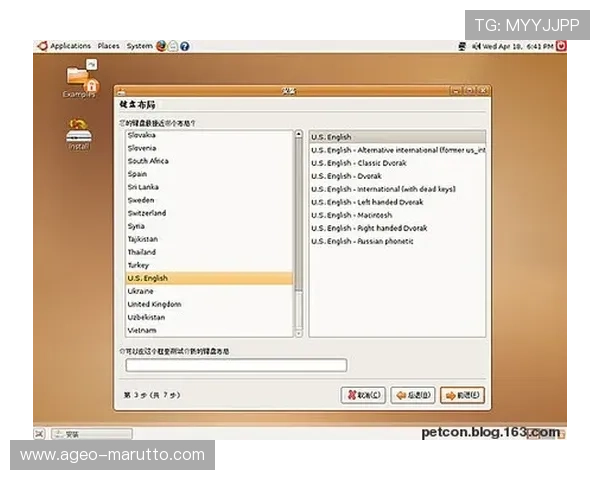The height and width of the screenshot is (480, 600).
Task: Open the System menu
Action: 139,46
